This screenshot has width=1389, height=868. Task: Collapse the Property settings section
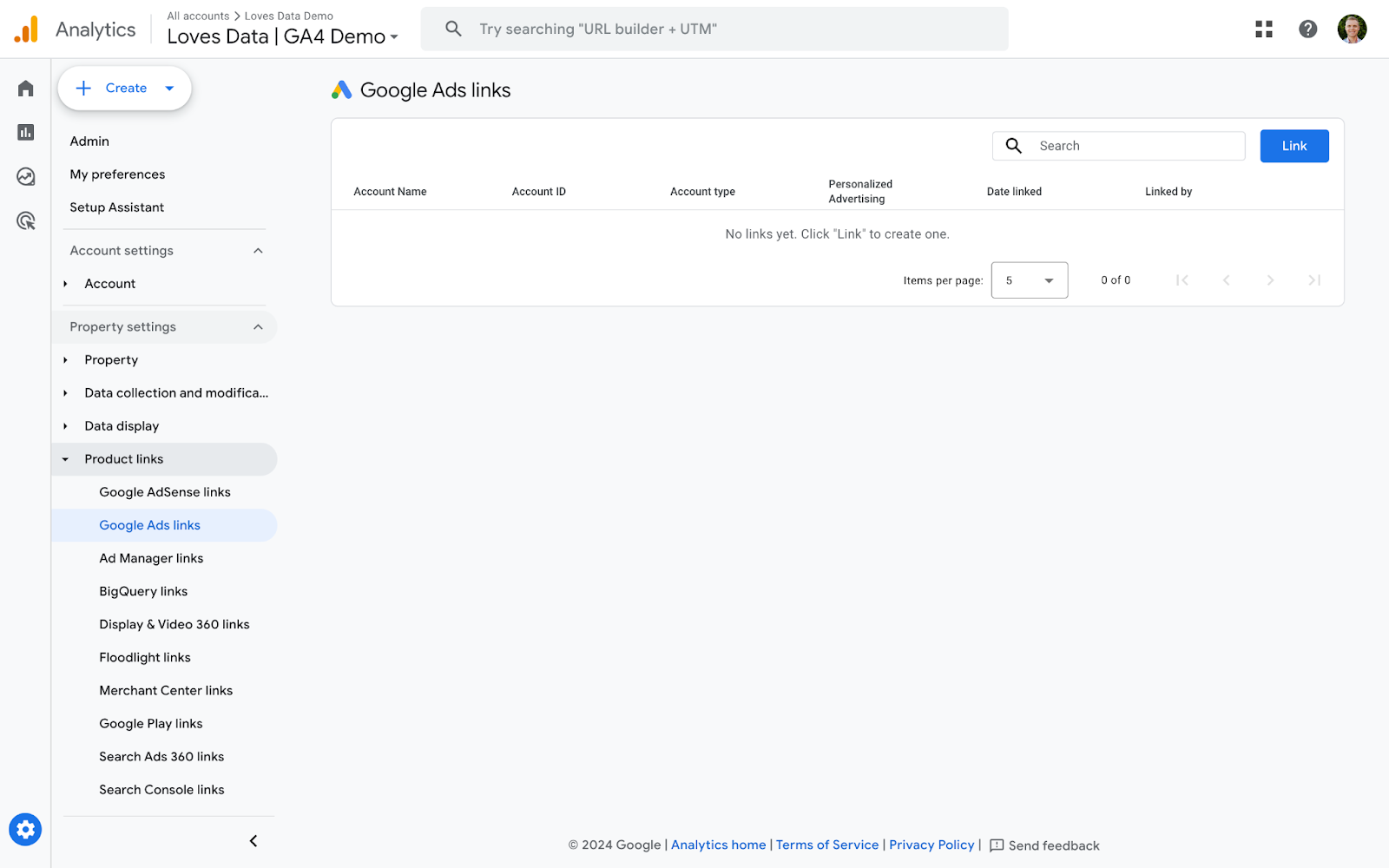258,326
